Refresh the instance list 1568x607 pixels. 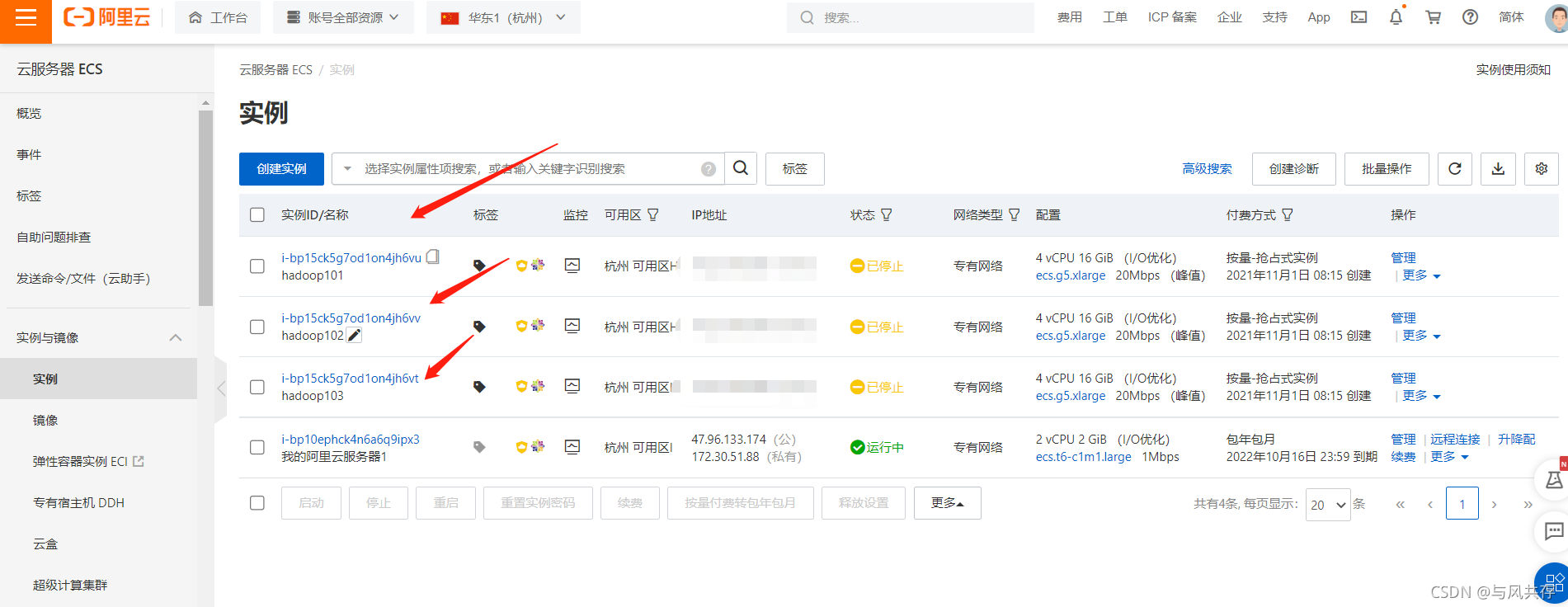(x=1455, y=169)
